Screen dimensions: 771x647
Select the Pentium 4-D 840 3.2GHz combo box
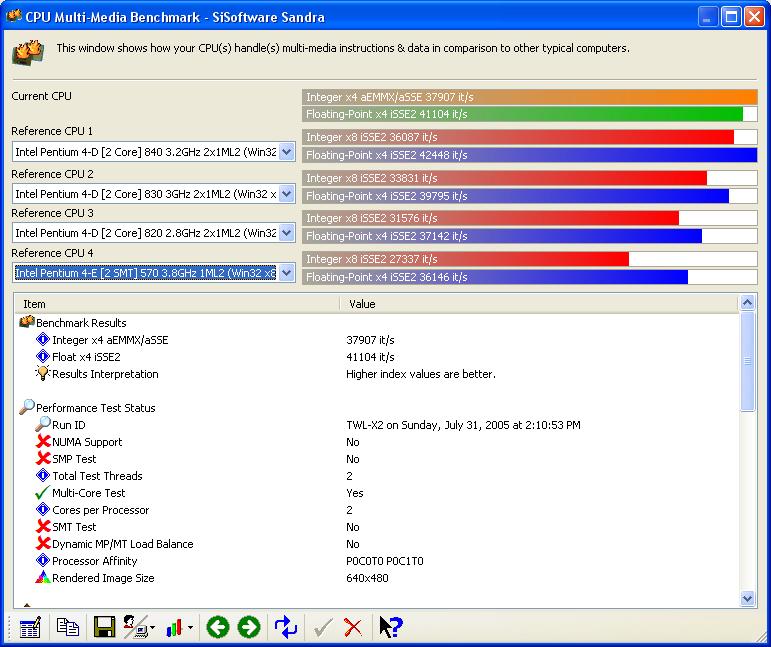point(153,152)
